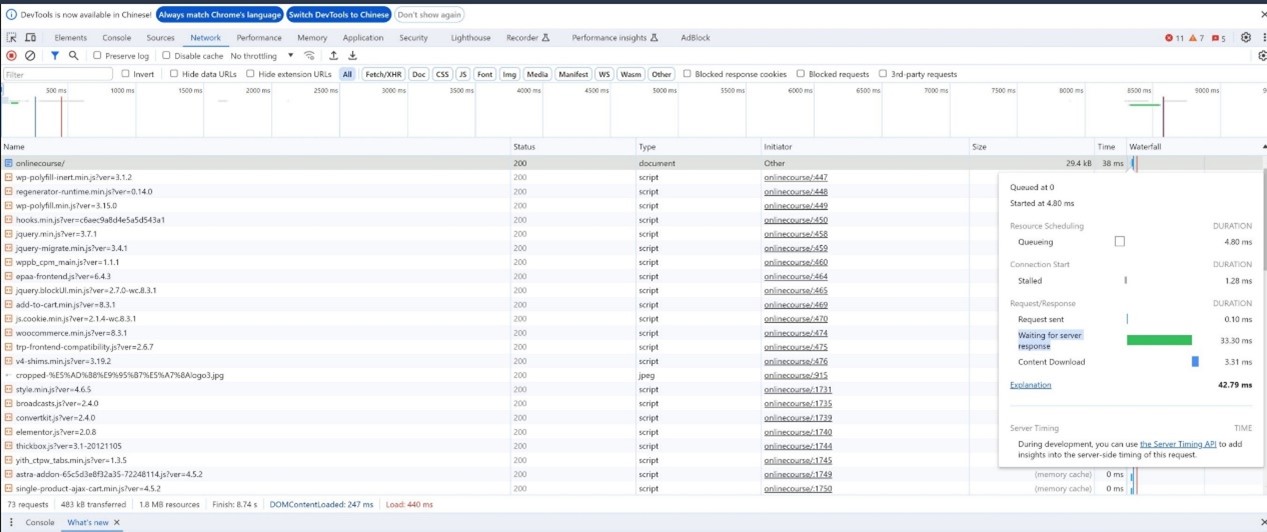The image size is (1267, 532).
Task: Click the inspect element selector icon
Action: 11,38
